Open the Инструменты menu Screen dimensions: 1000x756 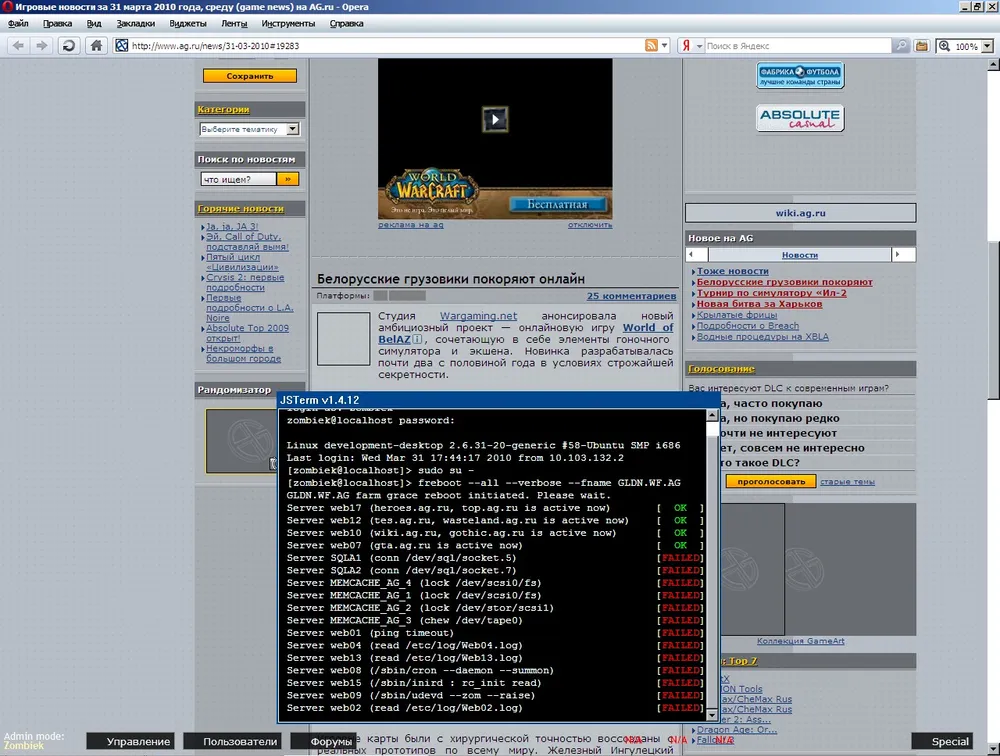pos(288,22)
